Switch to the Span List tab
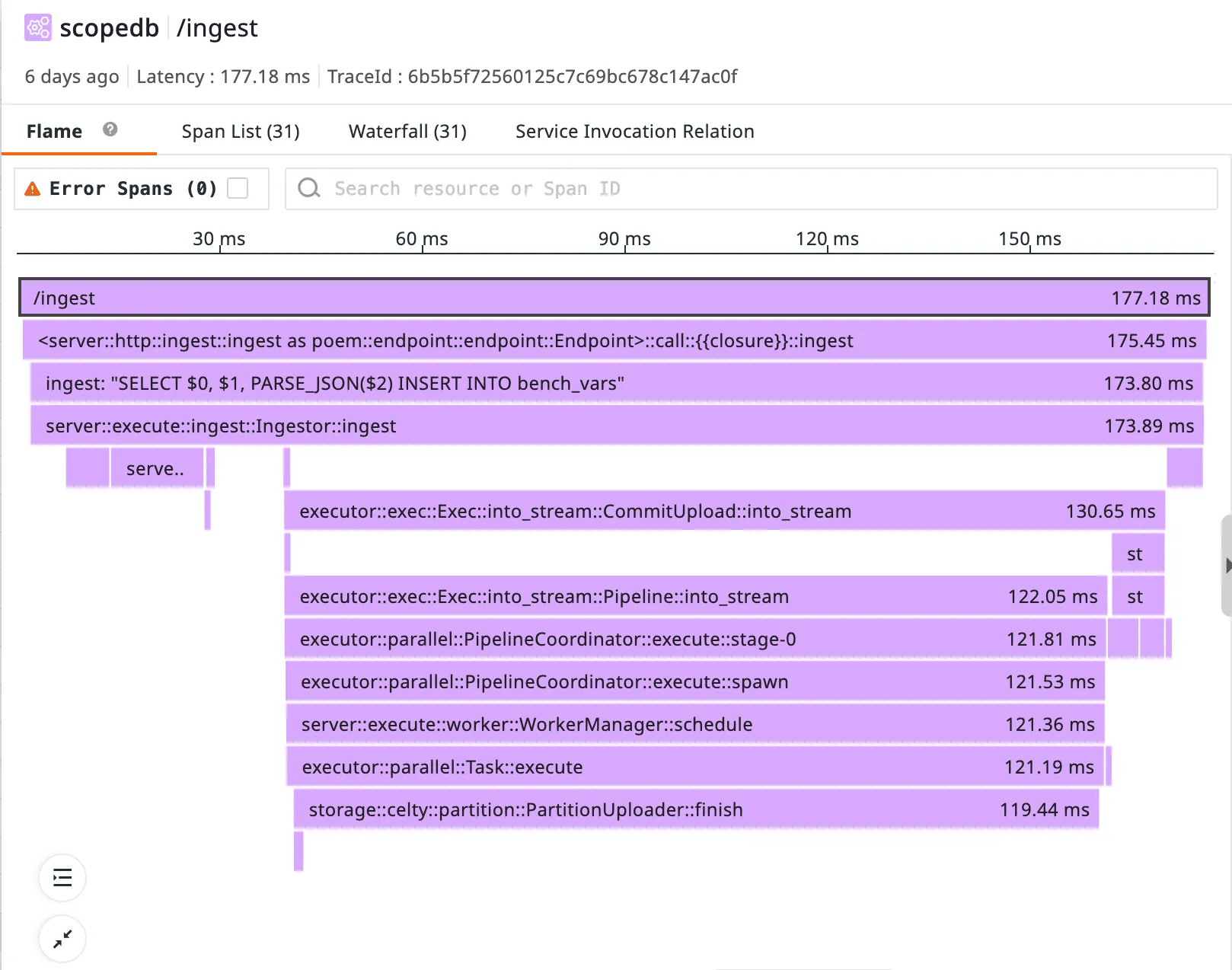Image resolution: width=1232 pixels, height=970 pixels. 241,132
